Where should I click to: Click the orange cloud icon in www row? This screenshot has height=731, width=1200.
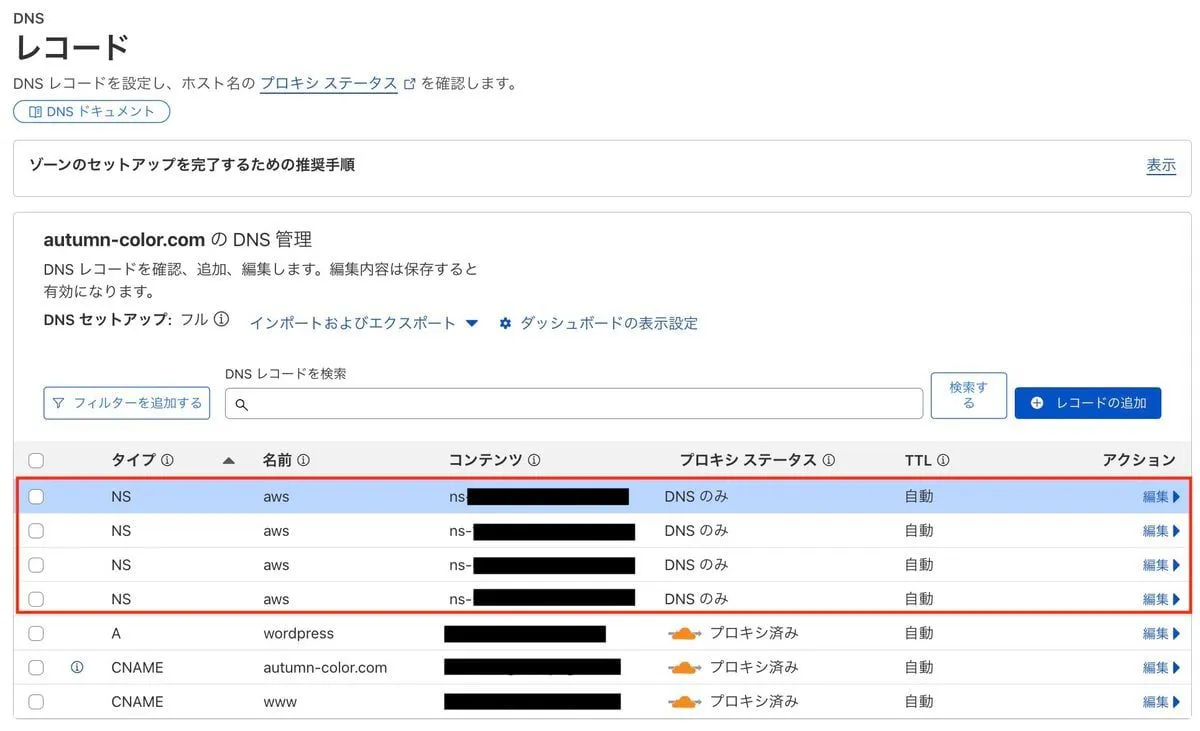(684, 701)
